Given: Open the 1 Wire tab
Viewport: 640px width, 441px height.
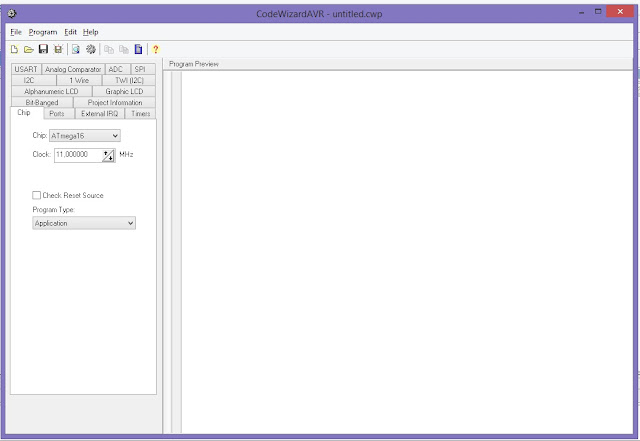Looking at the screenshot, I should point(79,80).
